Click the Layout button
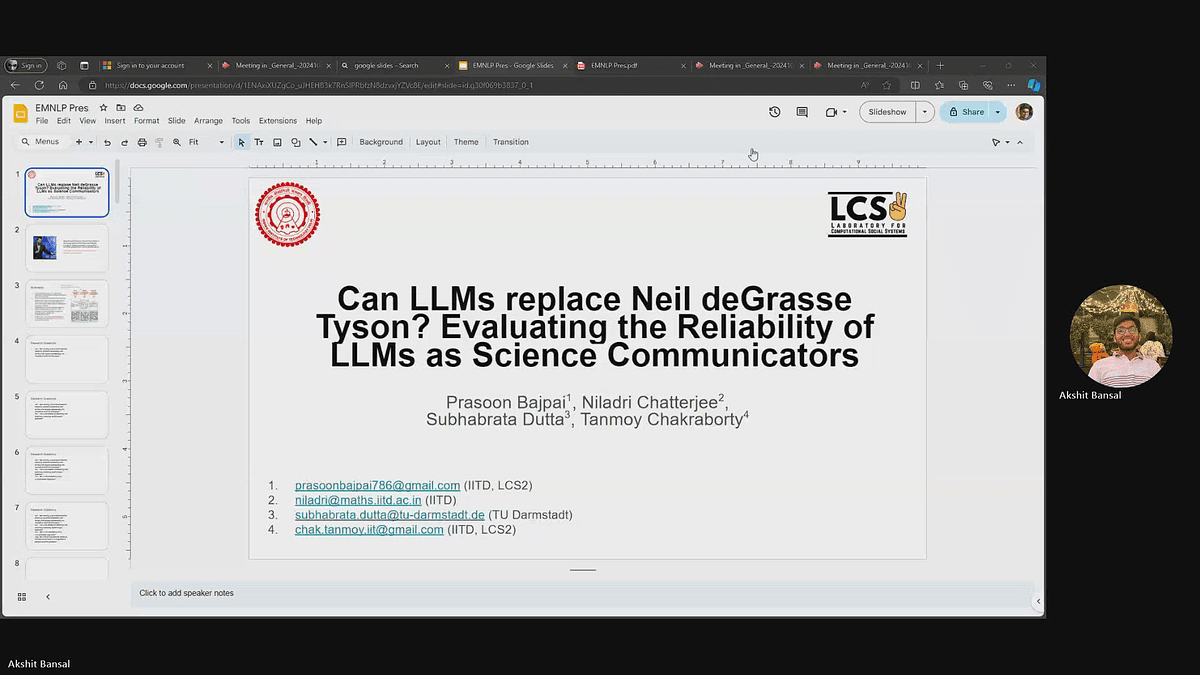This screenshot has height=675, width=1200. click(428, 142)
